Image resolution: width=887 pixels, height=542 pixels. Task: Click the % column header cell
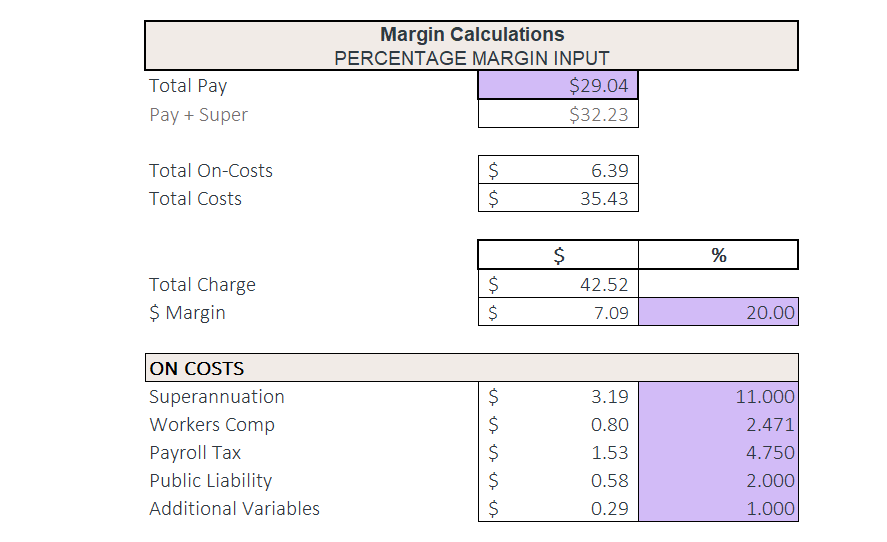(718, 255)
